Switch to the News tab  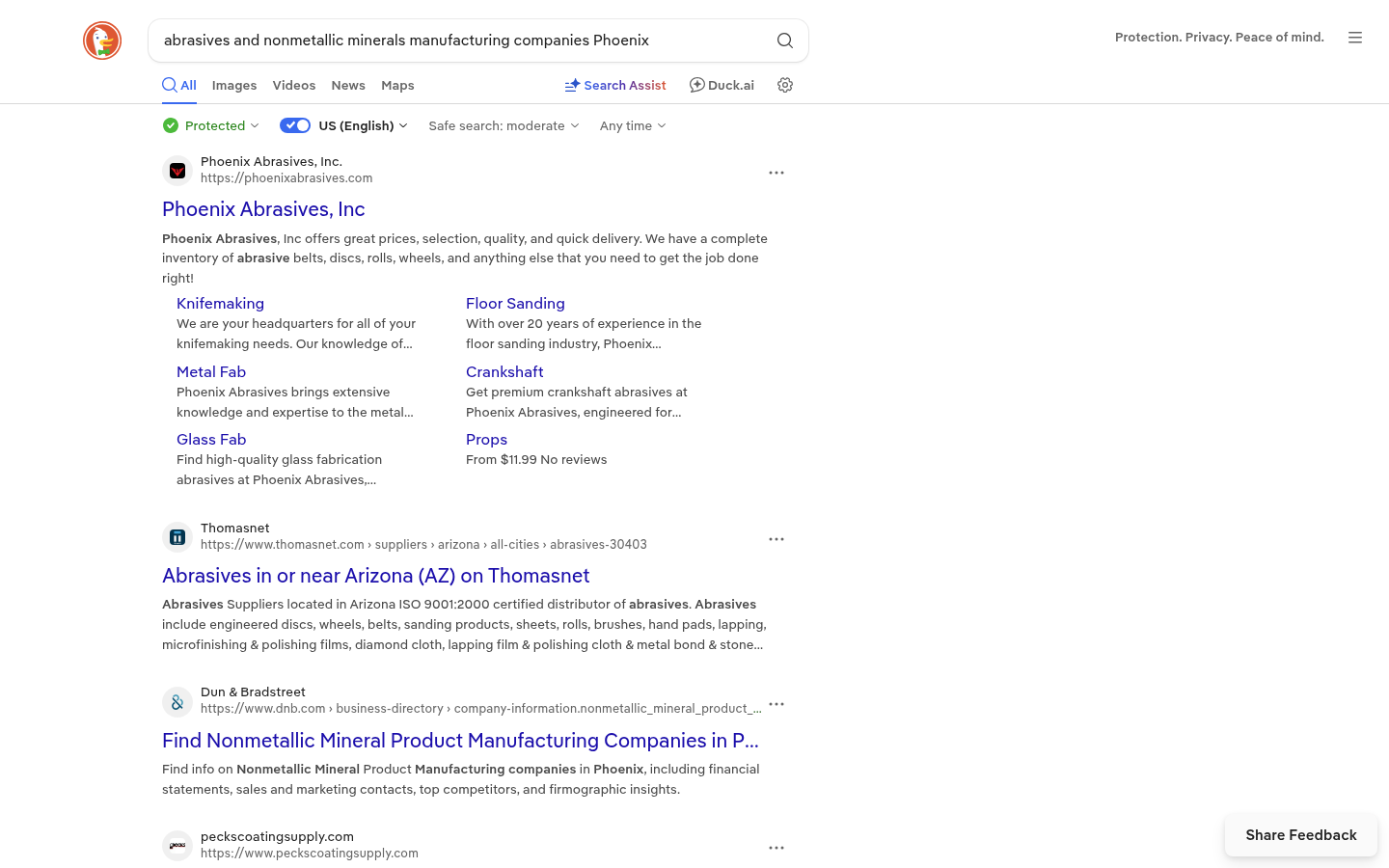pyautogui.click(x=348, y=85)
